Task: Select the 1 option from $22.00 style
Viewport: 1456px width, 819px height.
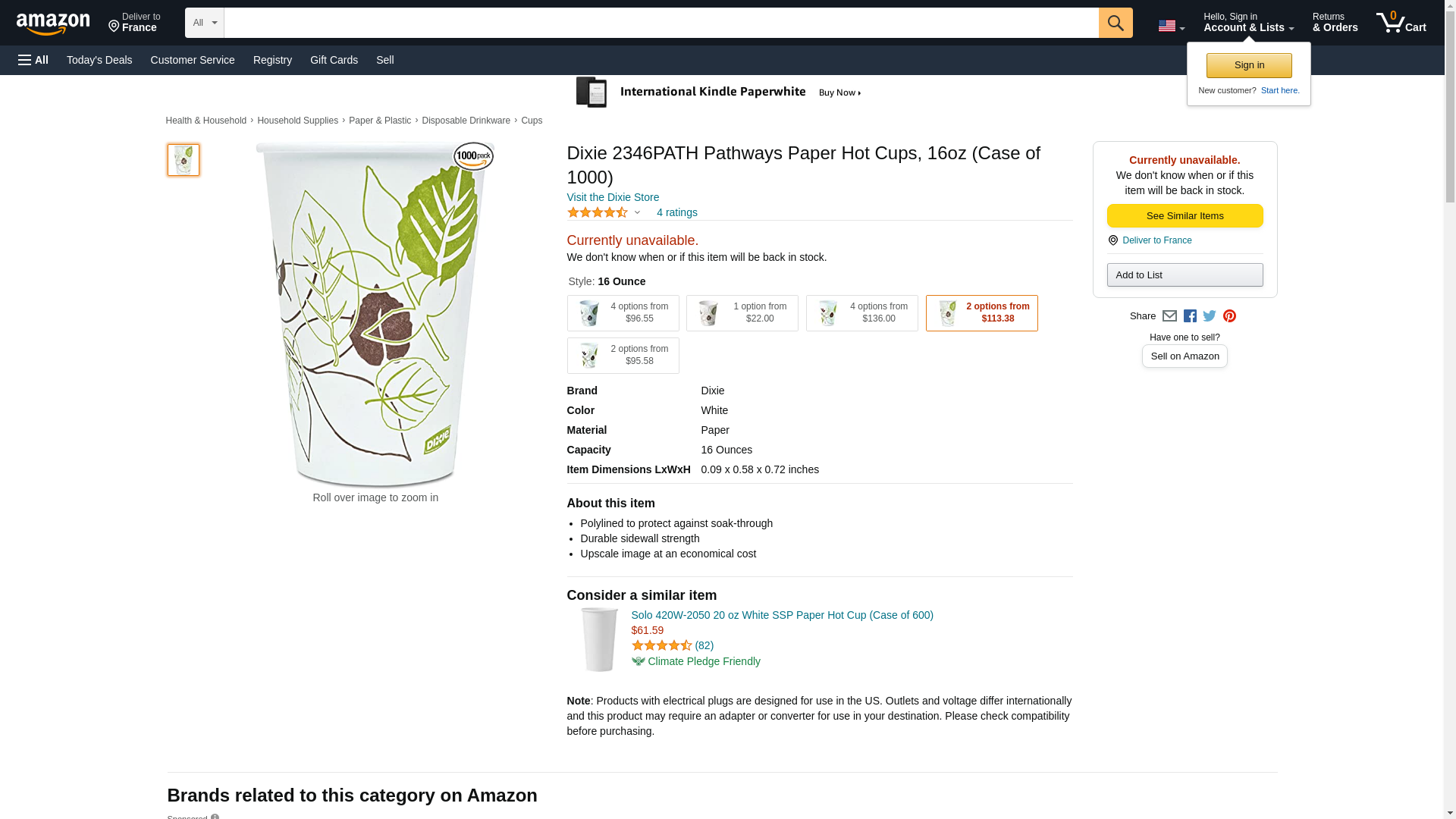Action: point(742,313)
